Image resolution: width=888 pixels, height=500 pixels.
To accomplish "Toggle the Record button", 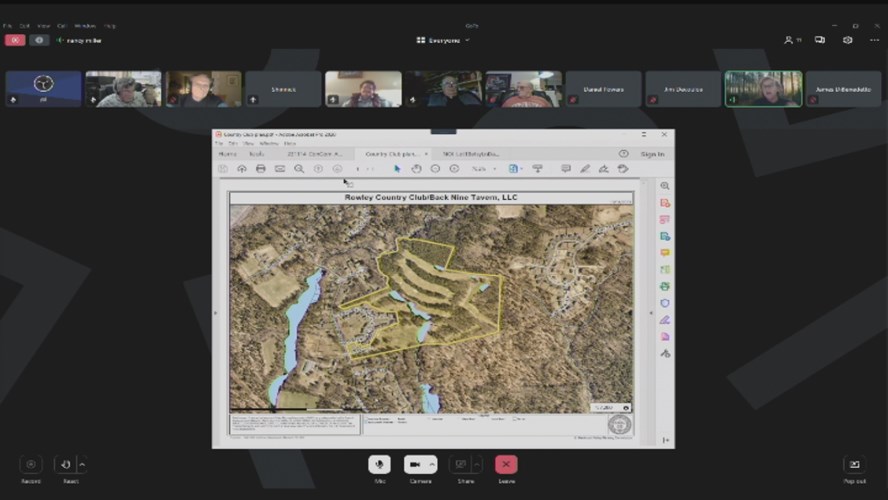I will [31, 464].
